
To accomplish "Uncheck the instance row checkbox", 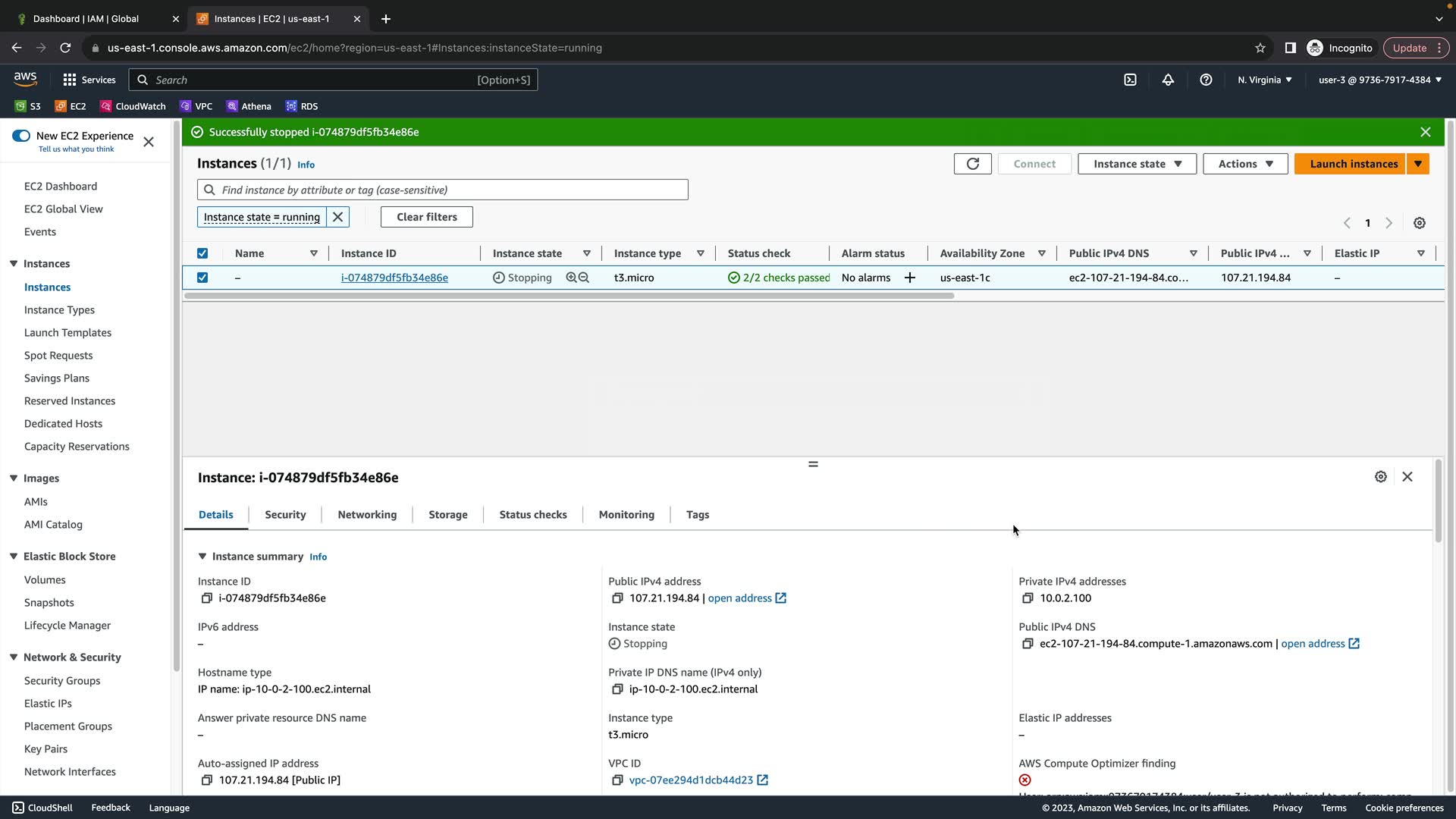I will (x=202, y=278).
